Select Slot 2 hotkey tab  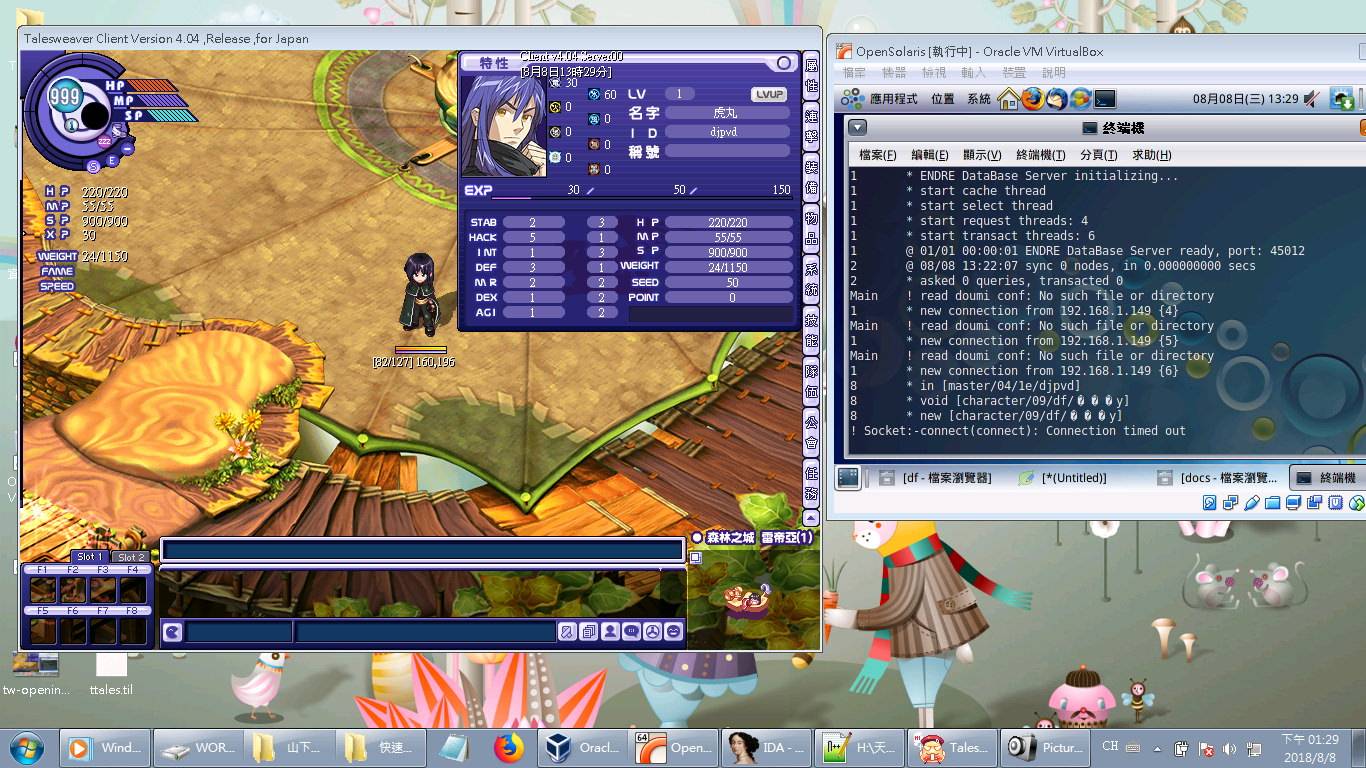(x=131, y=557)
